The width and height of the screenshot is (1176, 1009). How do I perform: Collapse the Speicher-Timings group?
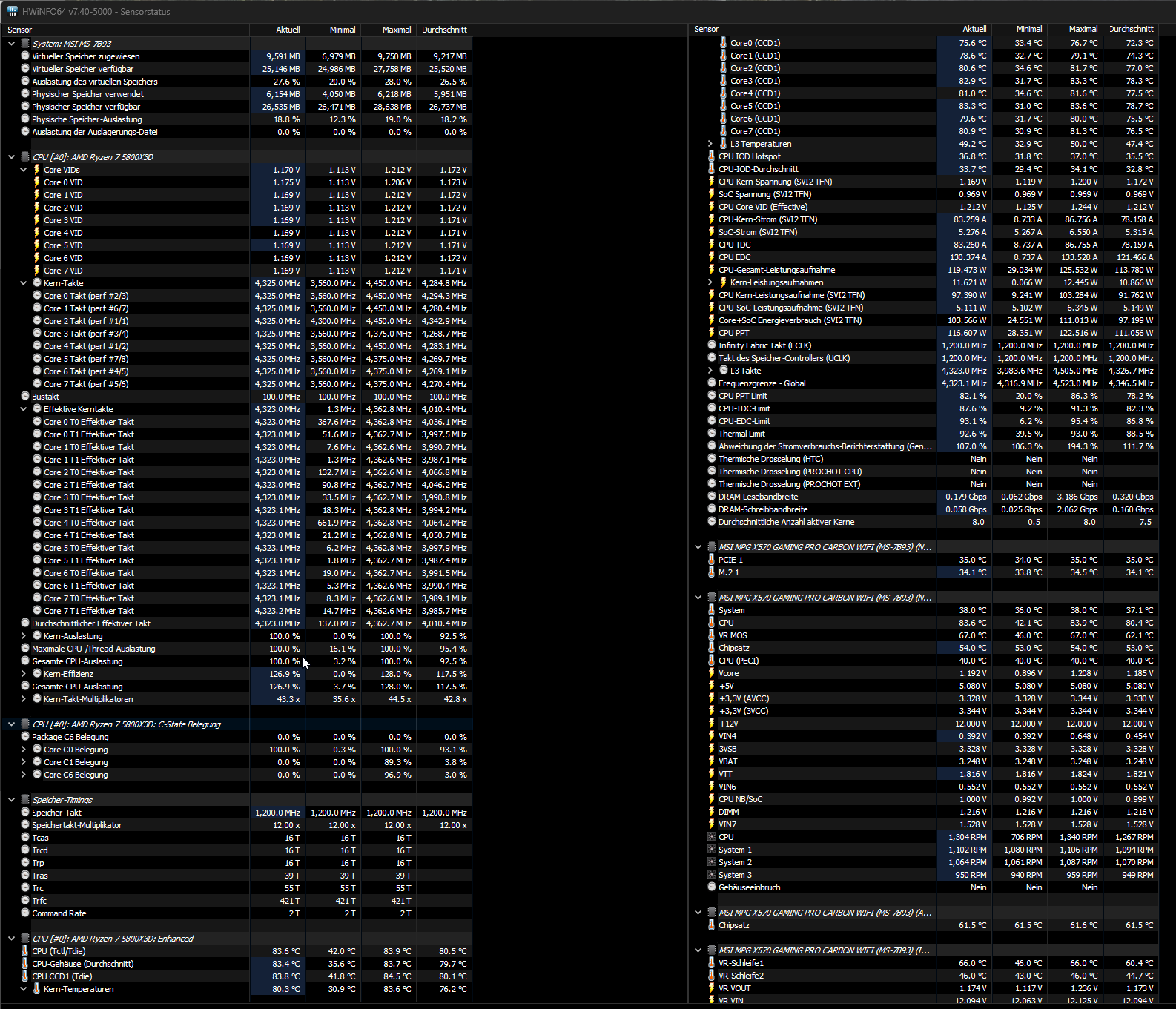point(11,800)
